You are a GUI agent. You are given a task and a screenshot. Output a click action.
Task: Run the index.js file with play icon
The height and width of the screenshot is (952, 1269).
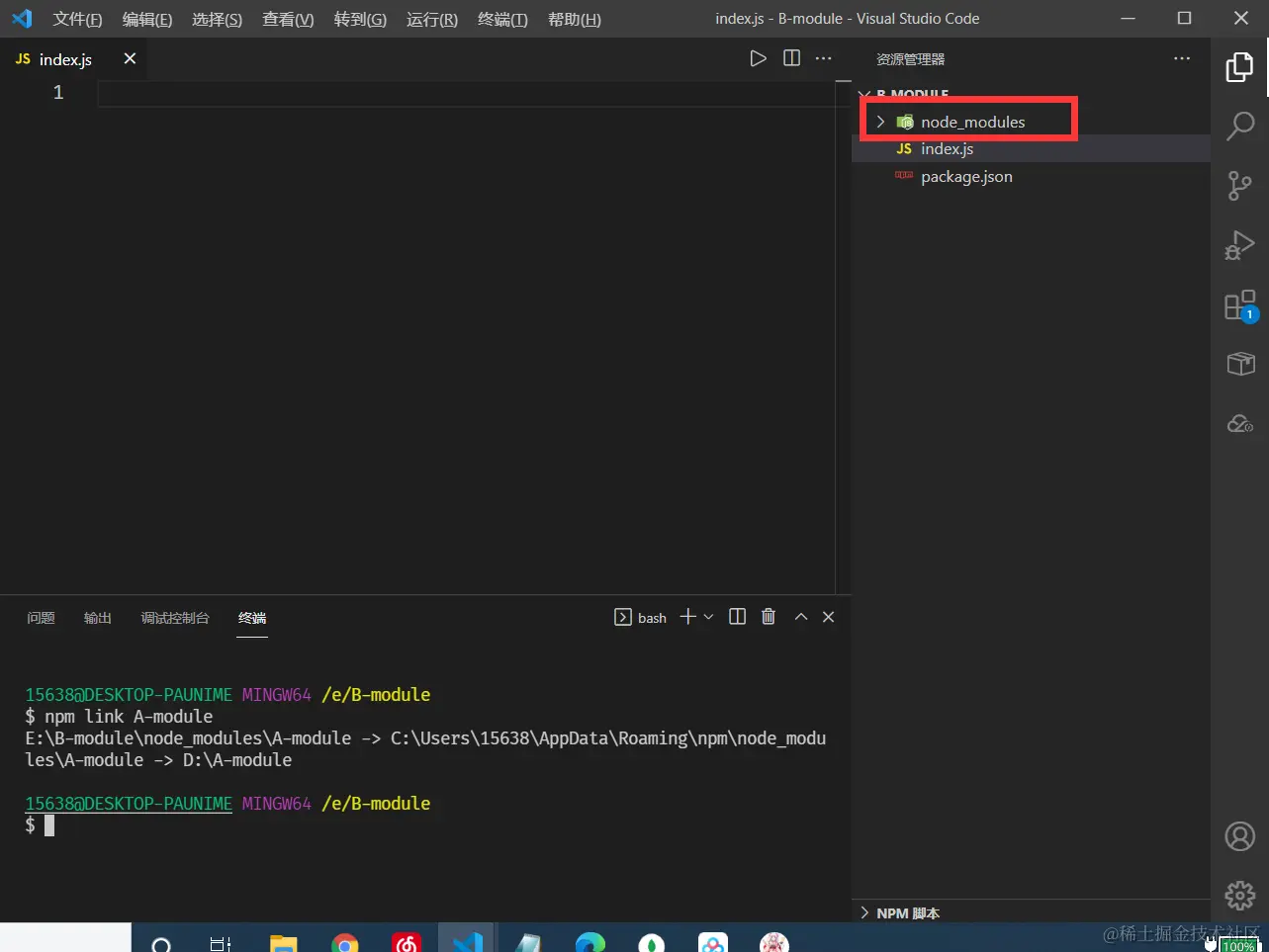point(758,58)
